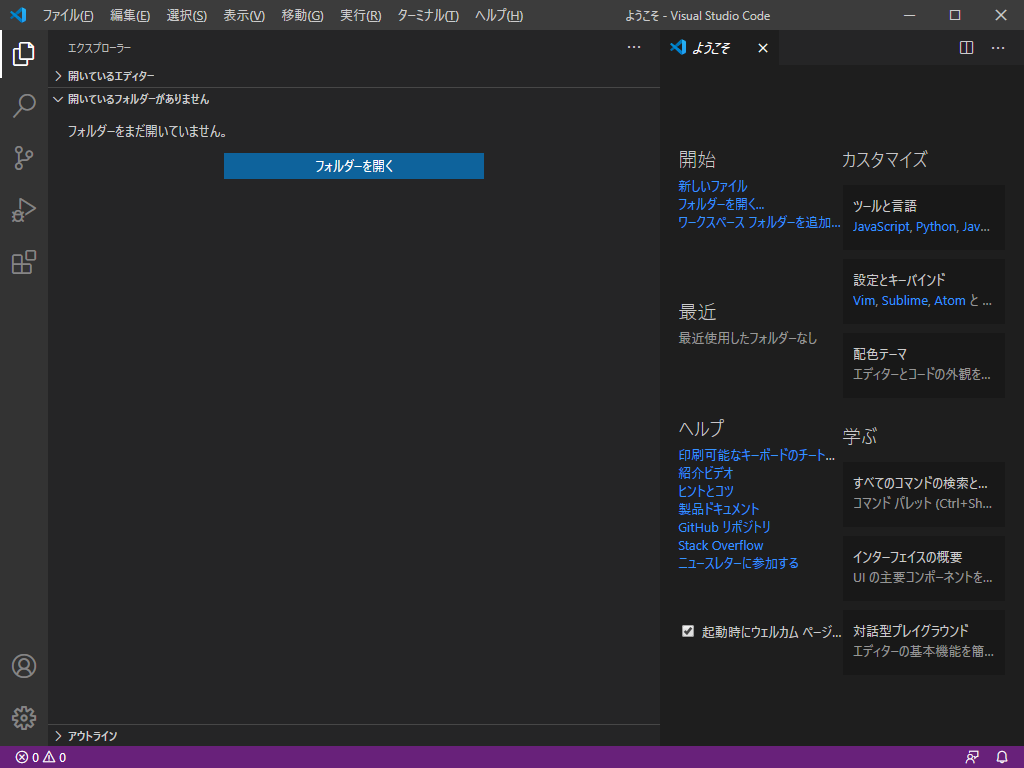Click the VS Code logo in title bar

[18, 14]
